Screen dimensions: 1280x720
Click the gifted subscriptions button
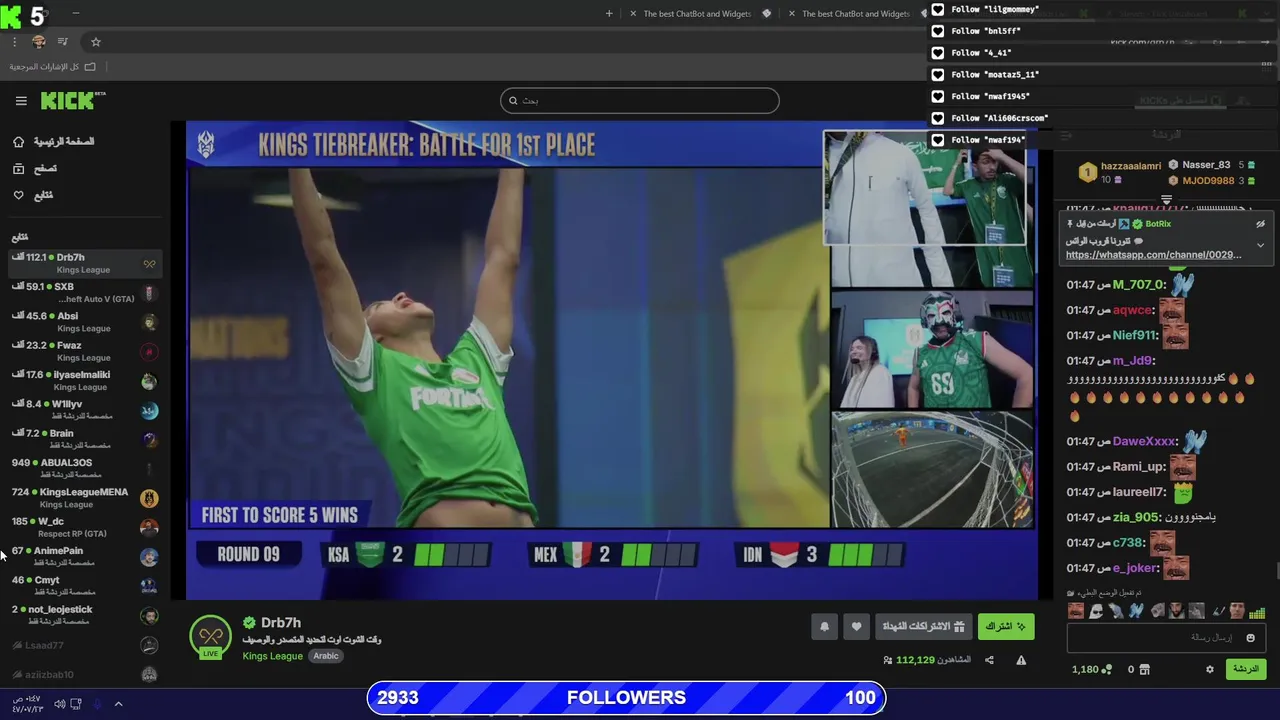(x=924, y=627)
